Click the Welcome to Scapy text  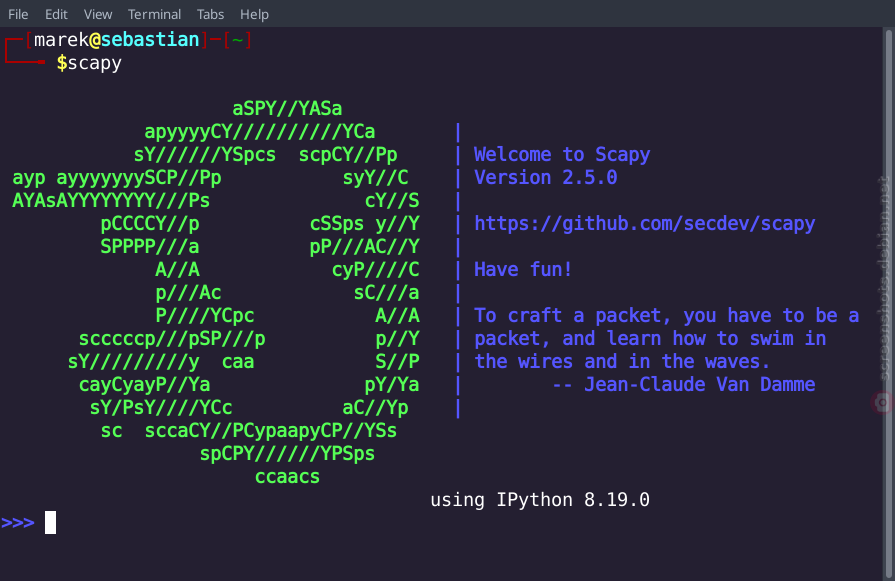click(x=562, y=155)
